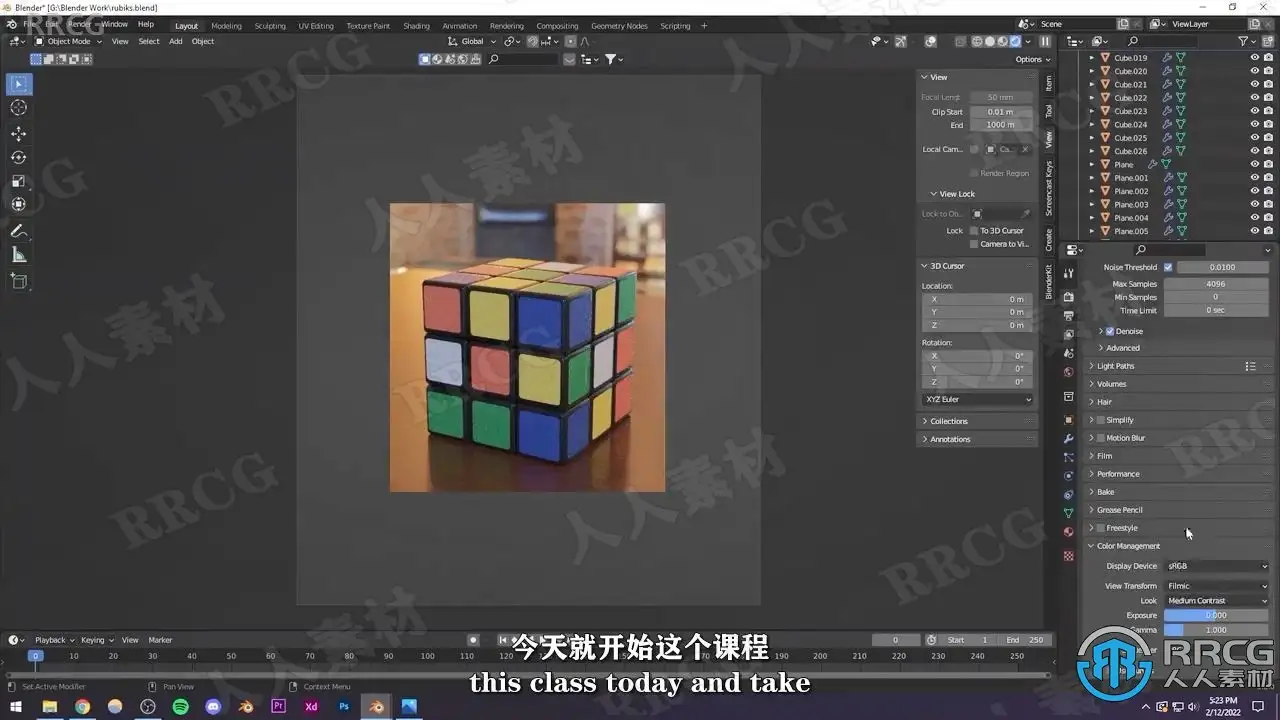Adjust the Exposure slider
This screenshot has height=720, width=1280.
pos(1216,615)
